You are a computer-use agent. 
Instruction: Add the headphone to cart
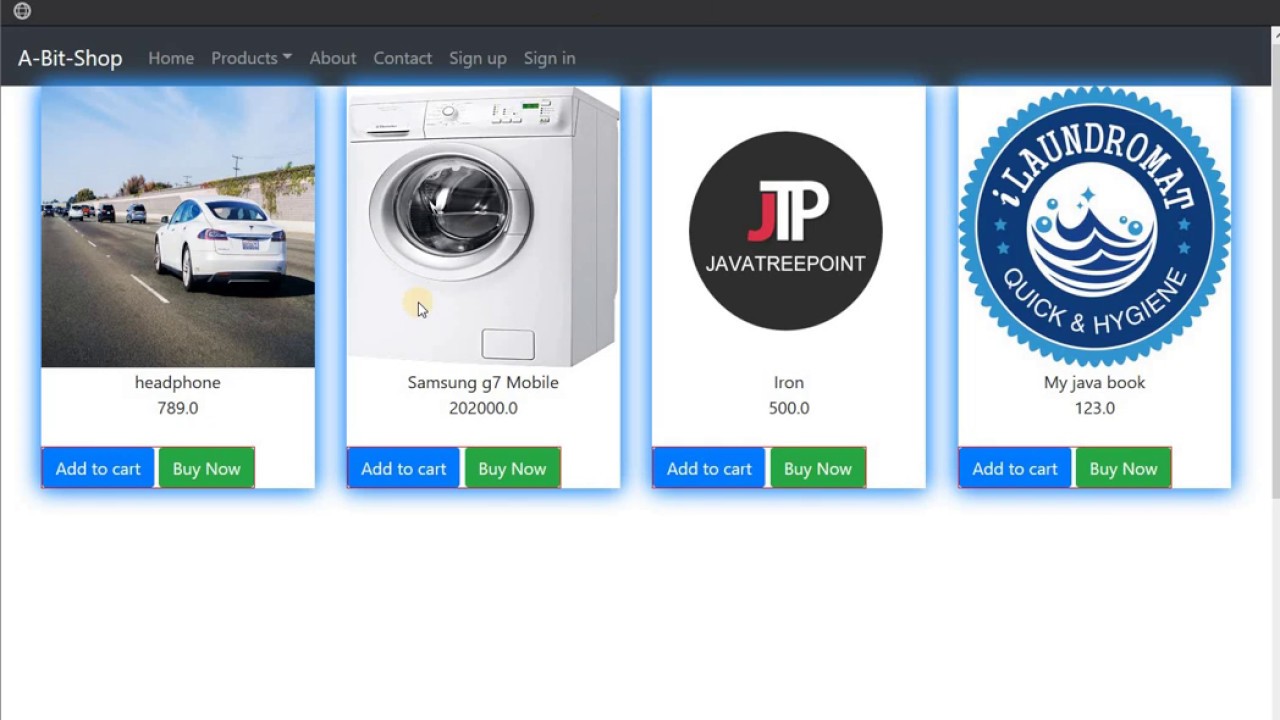98,468
